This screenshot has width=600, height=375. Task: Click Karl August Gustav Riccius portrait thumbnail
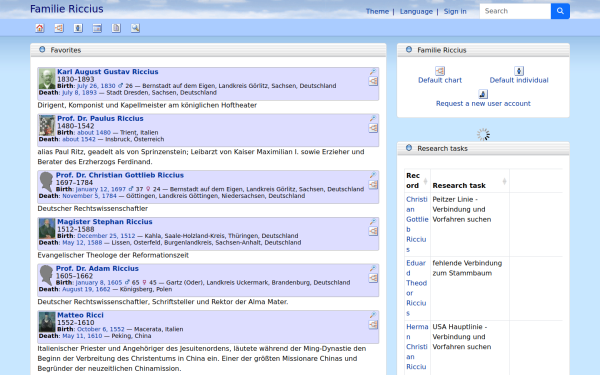pyautogui.click(x=47, y=79)
